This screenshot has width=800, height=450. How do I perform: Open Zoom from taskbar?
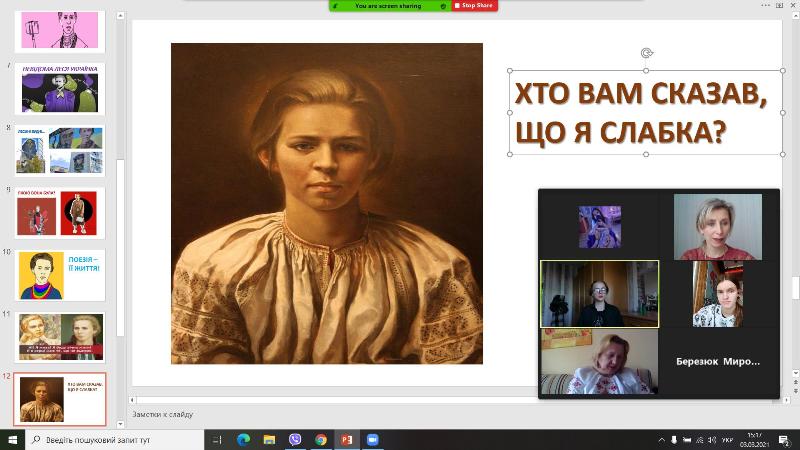coord(372,439)
